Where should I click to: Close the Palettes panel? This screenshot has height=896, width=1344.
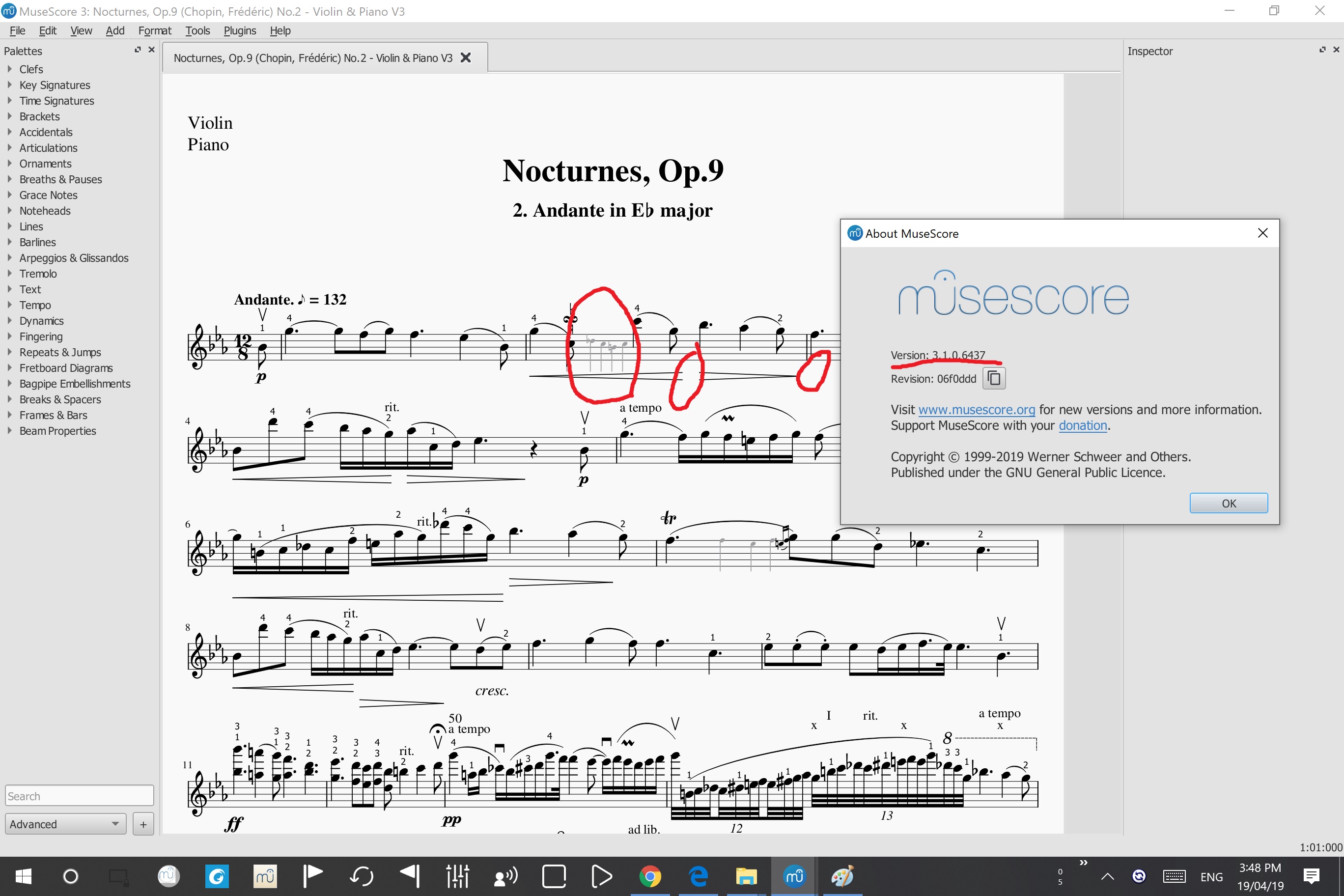pos(151,50)
